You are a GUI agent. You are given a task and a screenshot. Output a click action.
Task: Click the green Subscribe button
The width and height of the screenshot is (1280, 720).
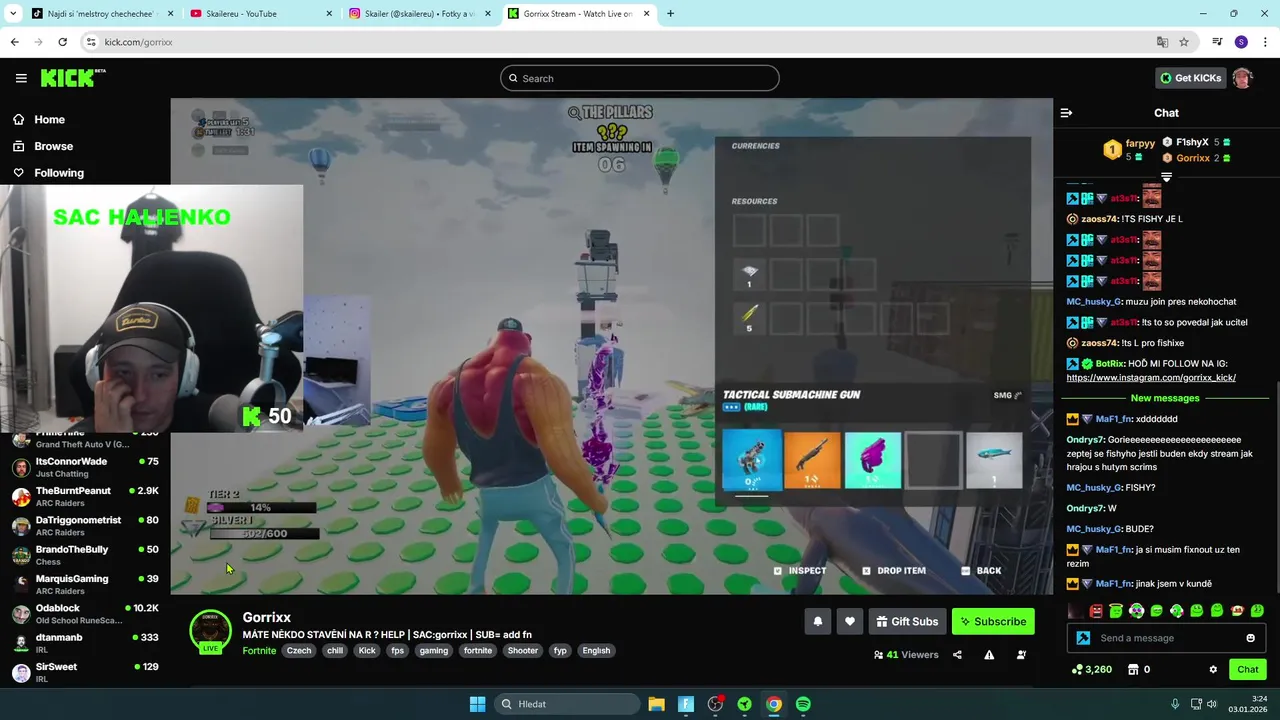pos(993,622)
